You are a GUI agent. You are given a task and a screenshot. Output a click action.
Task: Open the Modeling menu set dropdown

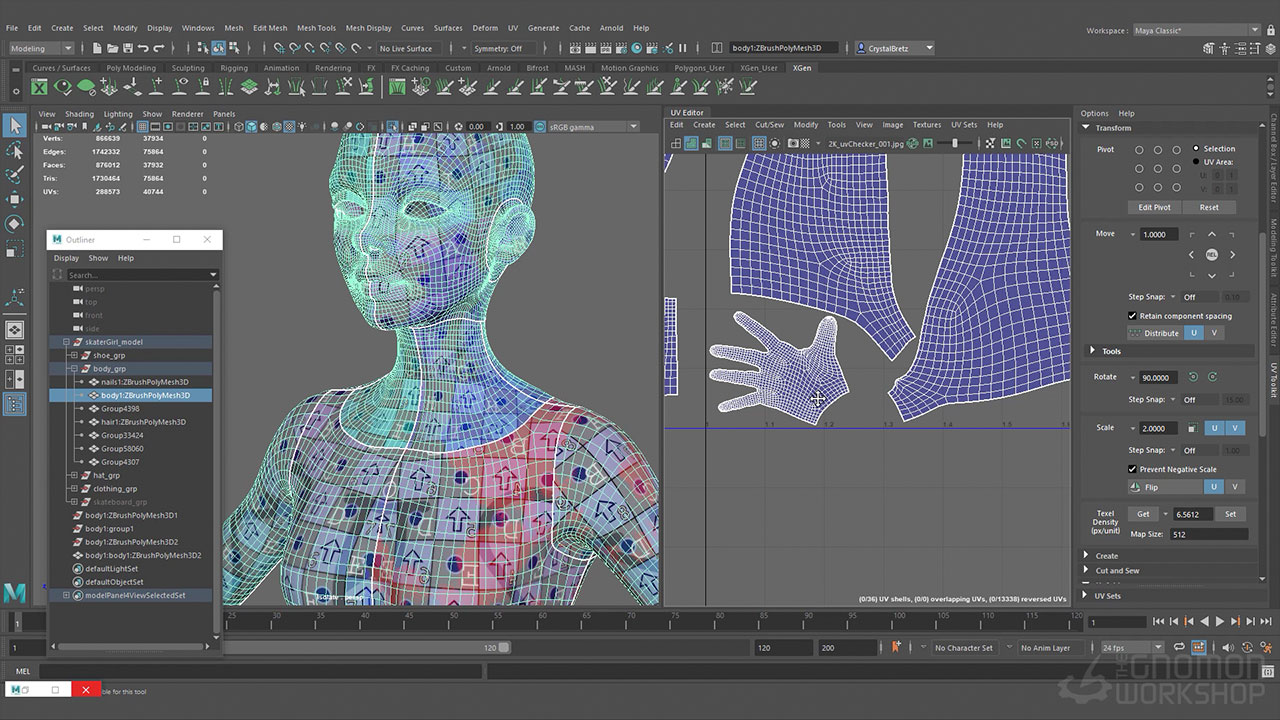click(41, 48)
